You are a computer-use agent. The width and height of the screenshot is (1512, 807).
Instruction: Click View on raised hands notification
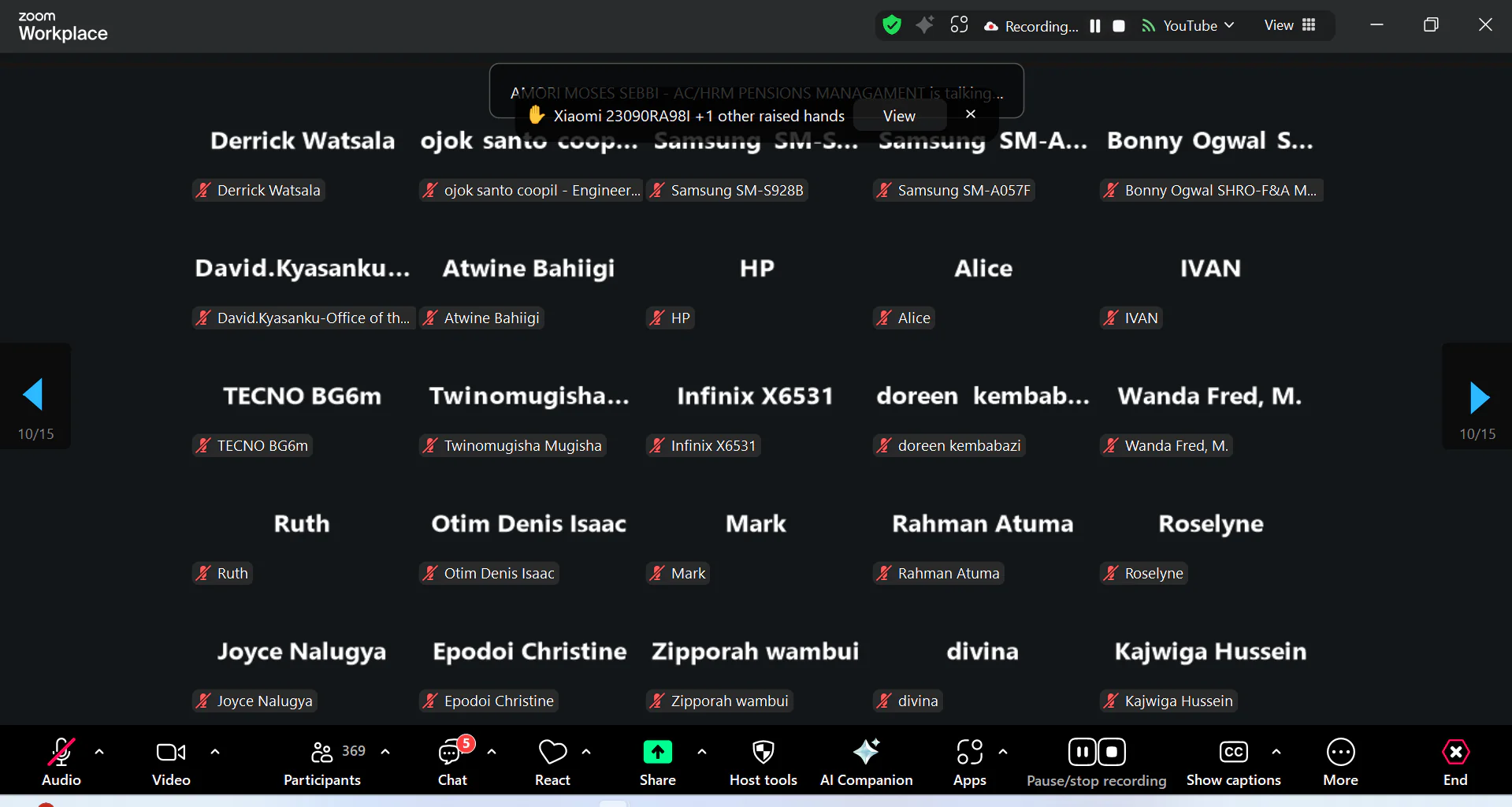(x=899, y=116)
